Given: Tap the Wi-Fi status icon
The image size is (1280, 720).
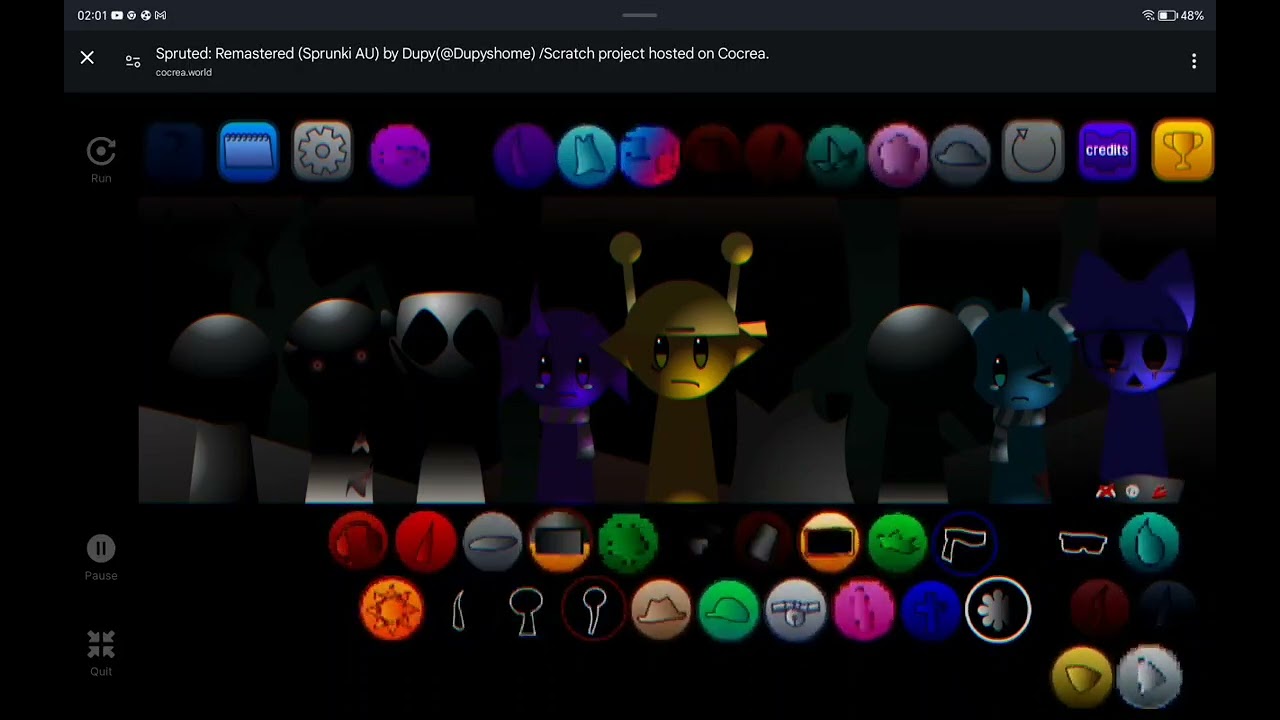Looking at the screenshot, I should click(1148, 16).
